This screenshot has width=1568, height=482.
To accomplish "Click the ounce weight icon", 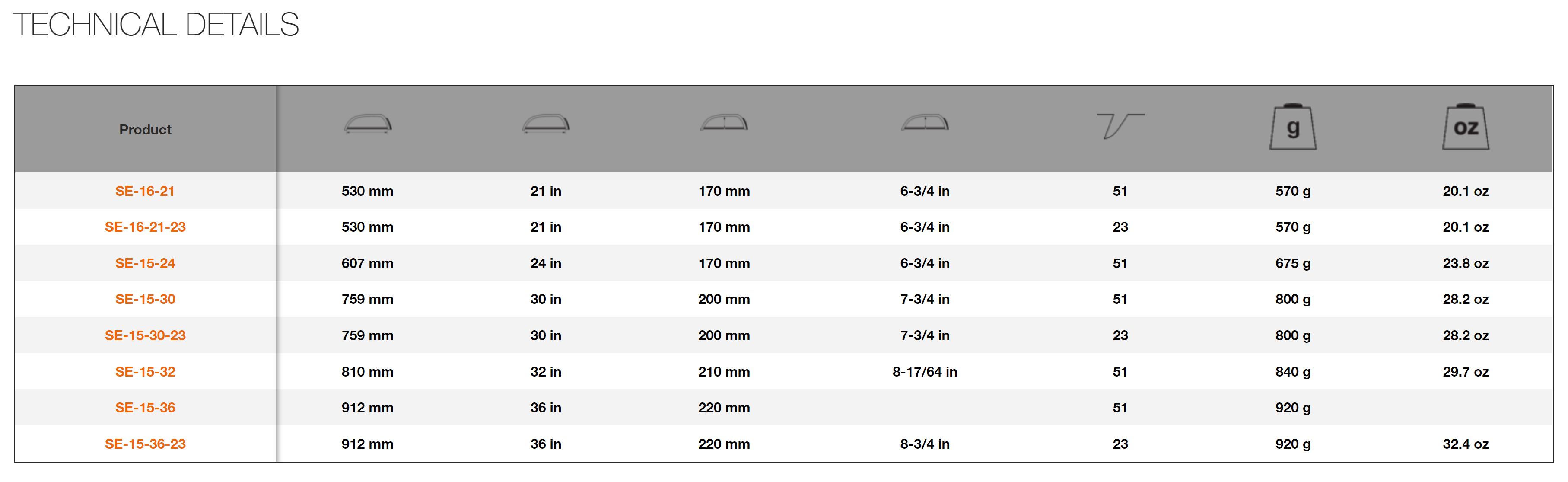I will click(1466, 127).
